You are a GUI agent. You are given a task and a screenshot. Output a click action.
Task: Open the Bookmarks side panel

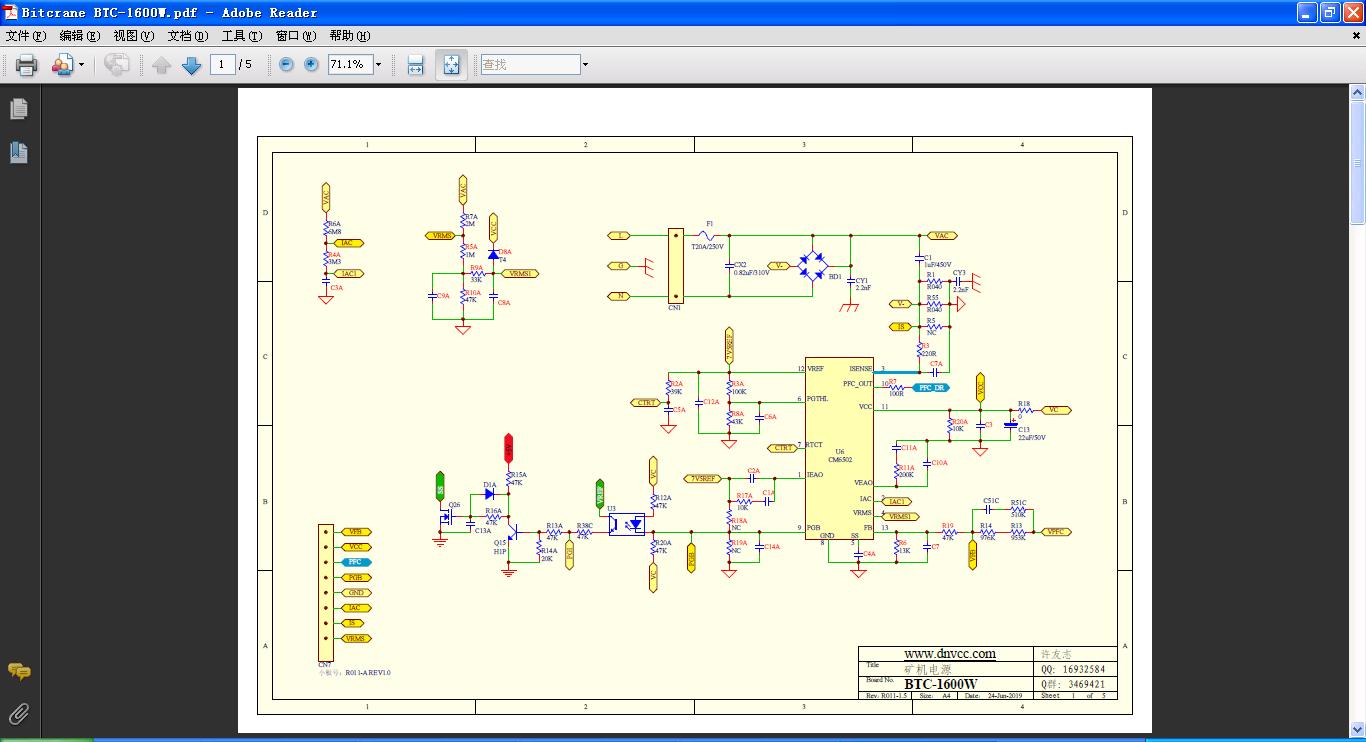(18, 152)
